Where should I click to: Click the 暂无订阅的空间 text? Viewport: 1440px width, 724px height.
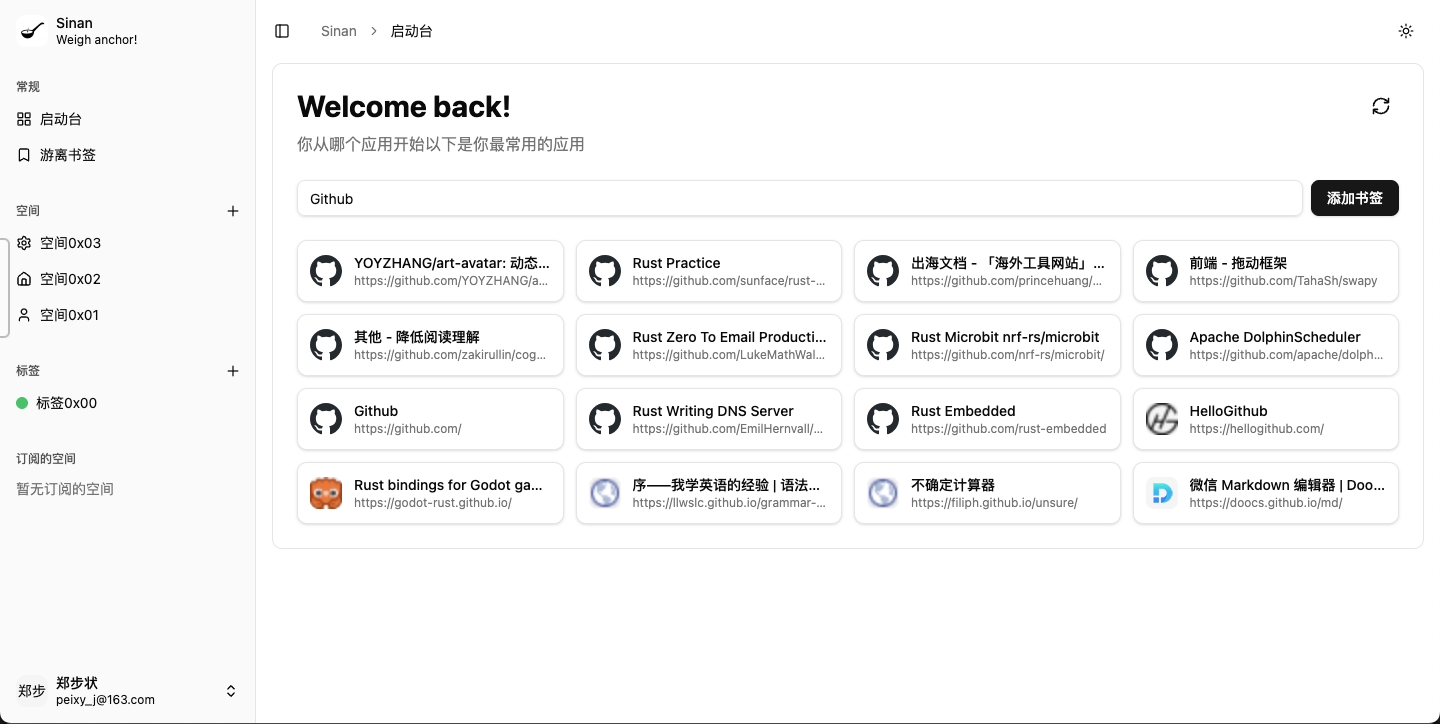click(65, 489)
